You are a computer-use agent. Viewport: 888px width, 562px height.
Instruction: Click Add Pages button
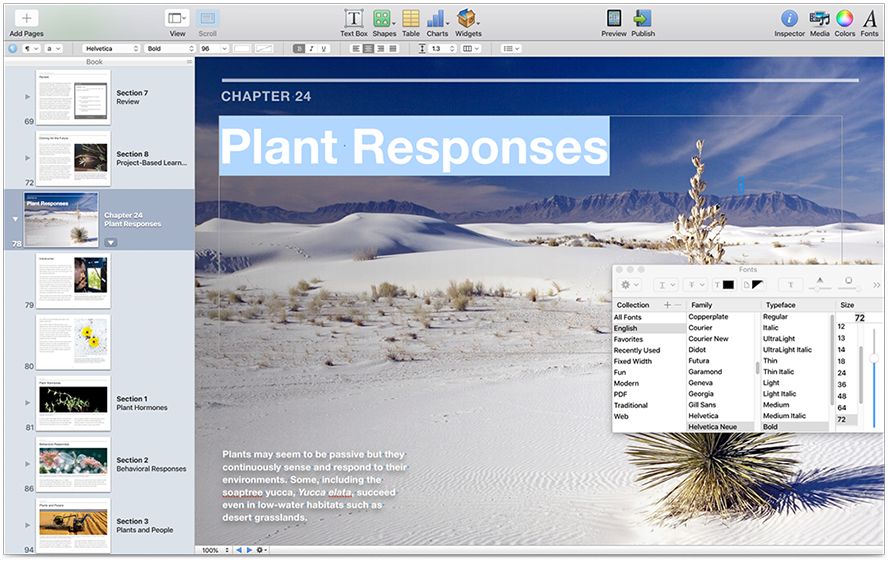point(26,19)
